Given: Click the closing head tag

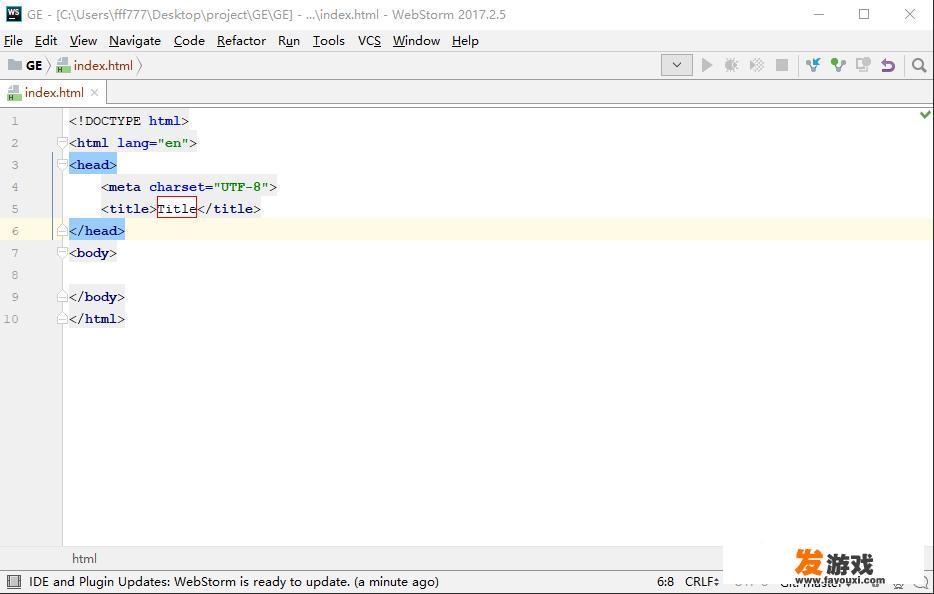Looking at the screenshot, I should coord(97,231).
